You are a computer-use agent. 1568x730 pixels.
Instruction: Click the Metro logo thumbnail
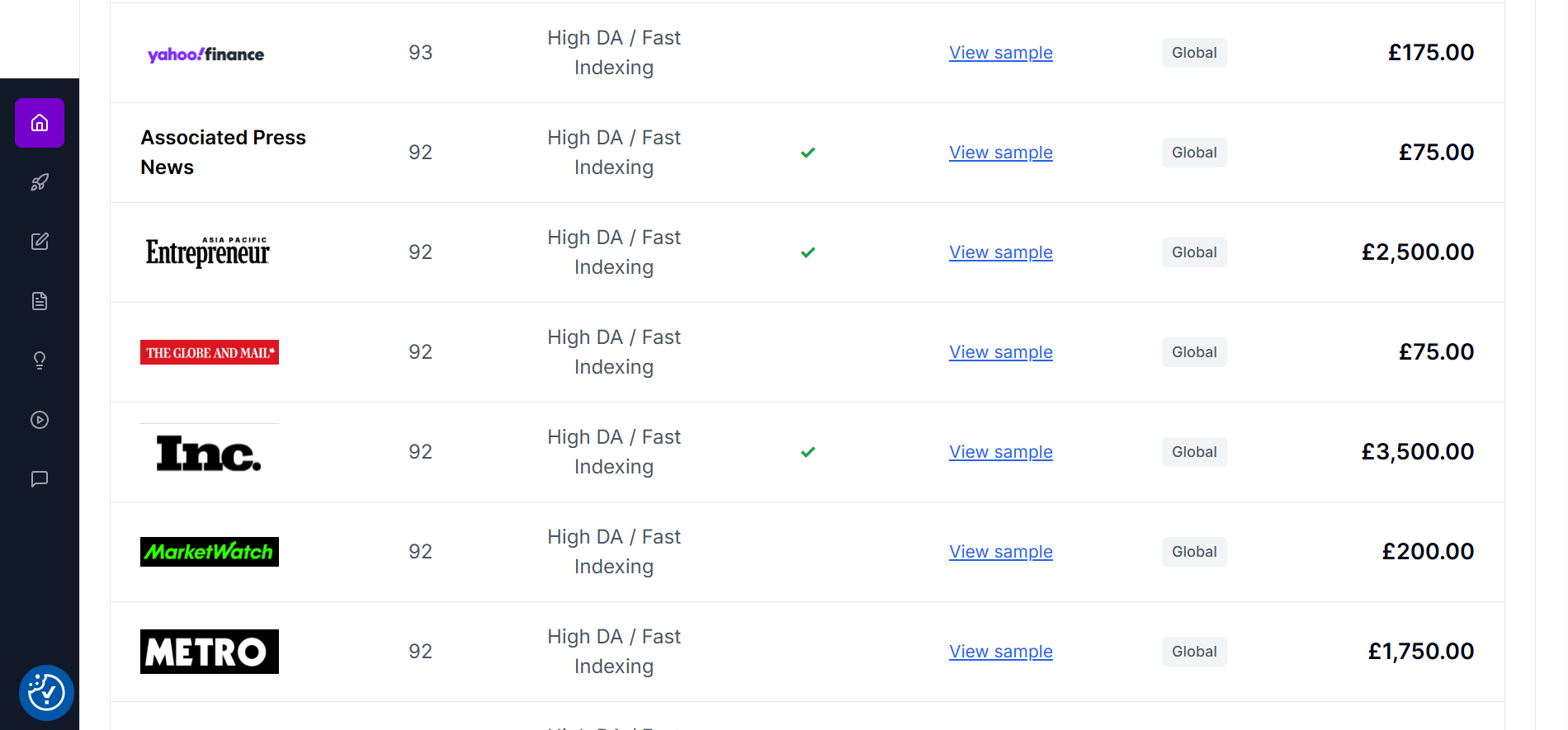click(x=210, y=652)
